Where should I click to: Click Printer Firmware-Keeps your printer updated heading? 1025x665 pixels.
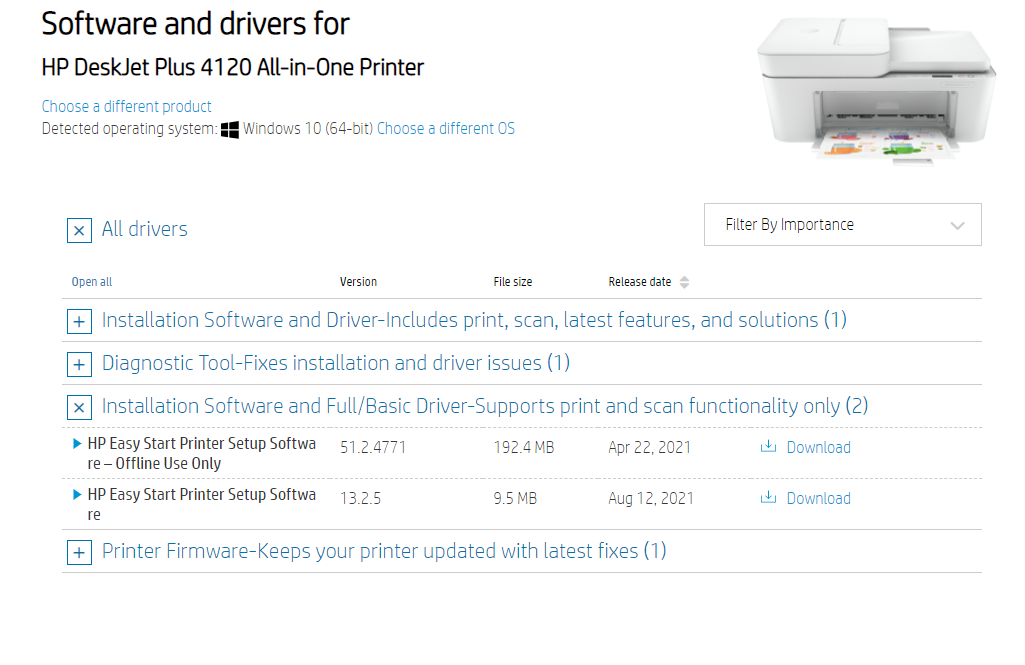click(x=384, y=551)
